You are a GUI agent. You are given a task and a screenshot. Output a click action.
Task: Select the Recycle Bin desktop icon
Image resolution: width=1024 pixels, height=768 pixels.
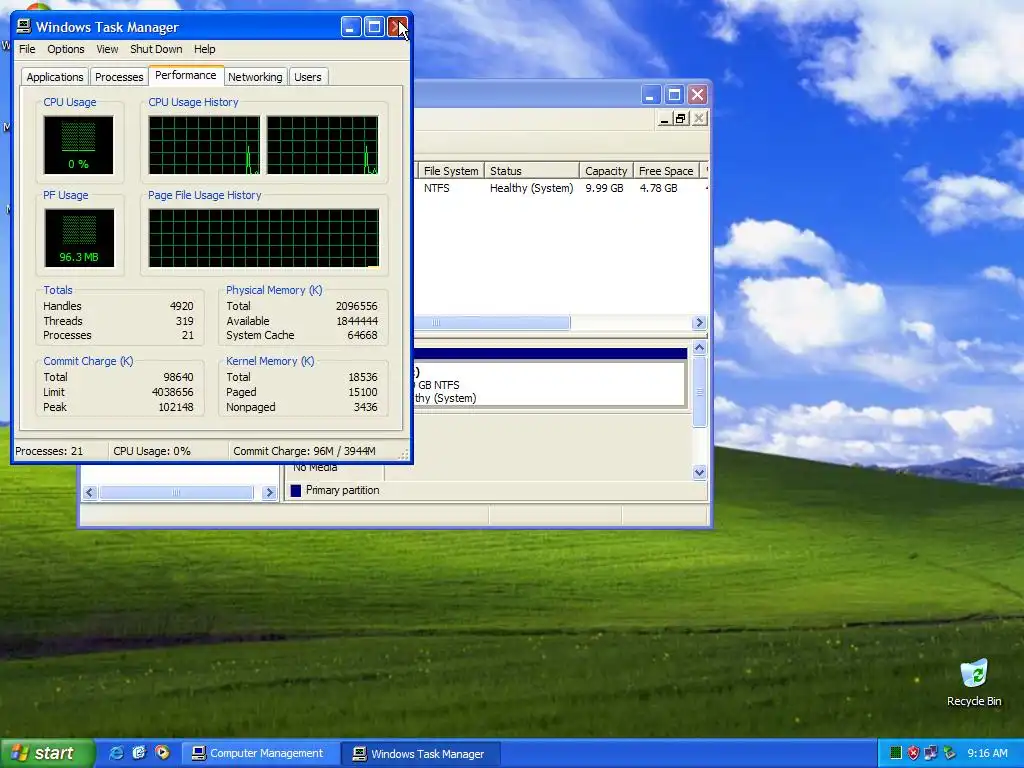(x=974, y=683)
